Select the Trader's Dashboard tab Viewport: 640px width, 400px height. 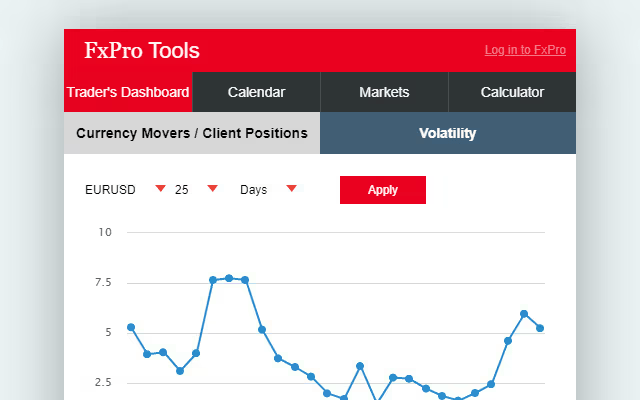point(128,92)
